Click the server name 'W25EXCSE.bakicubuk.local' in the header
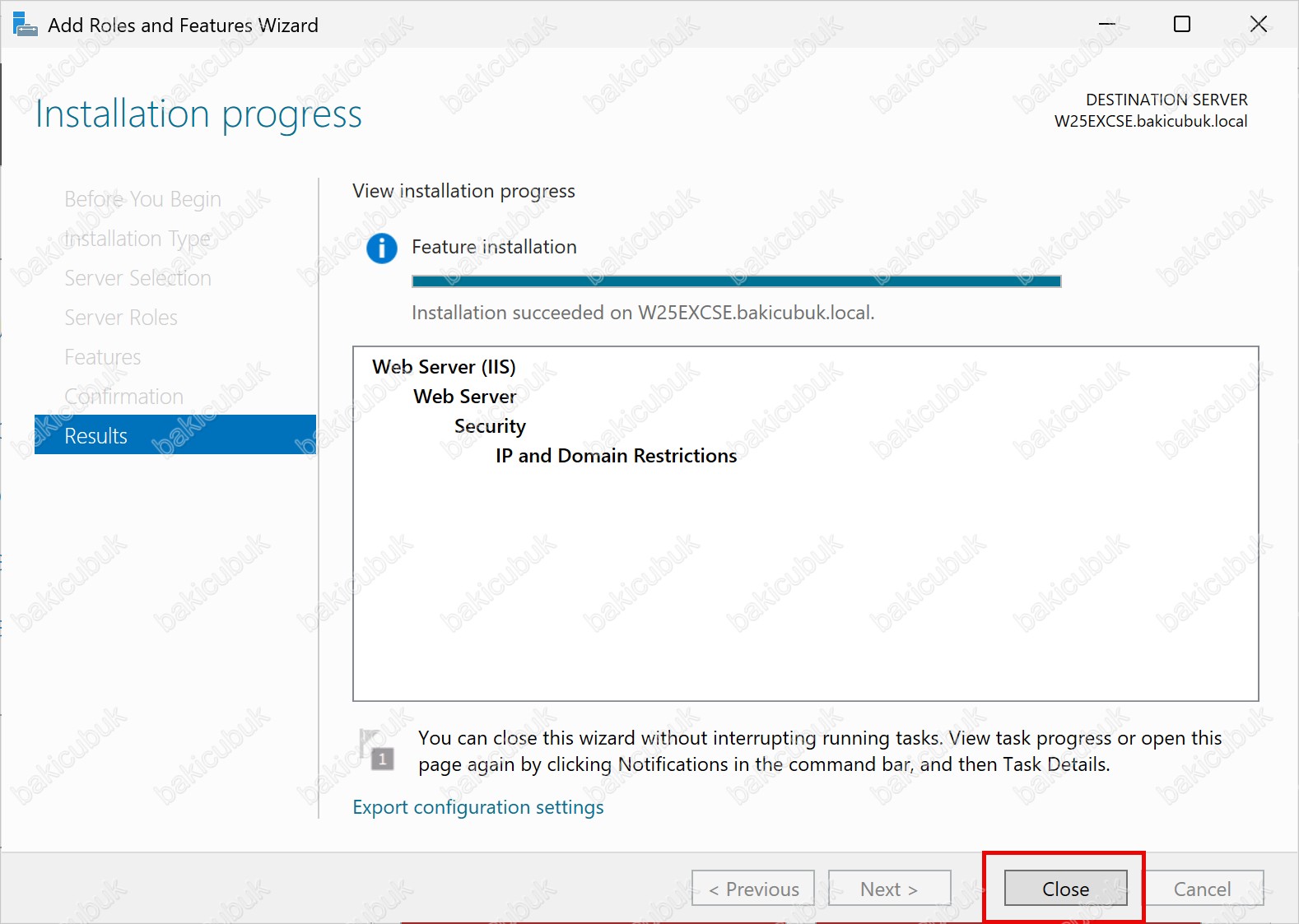 pos(1151,121)
